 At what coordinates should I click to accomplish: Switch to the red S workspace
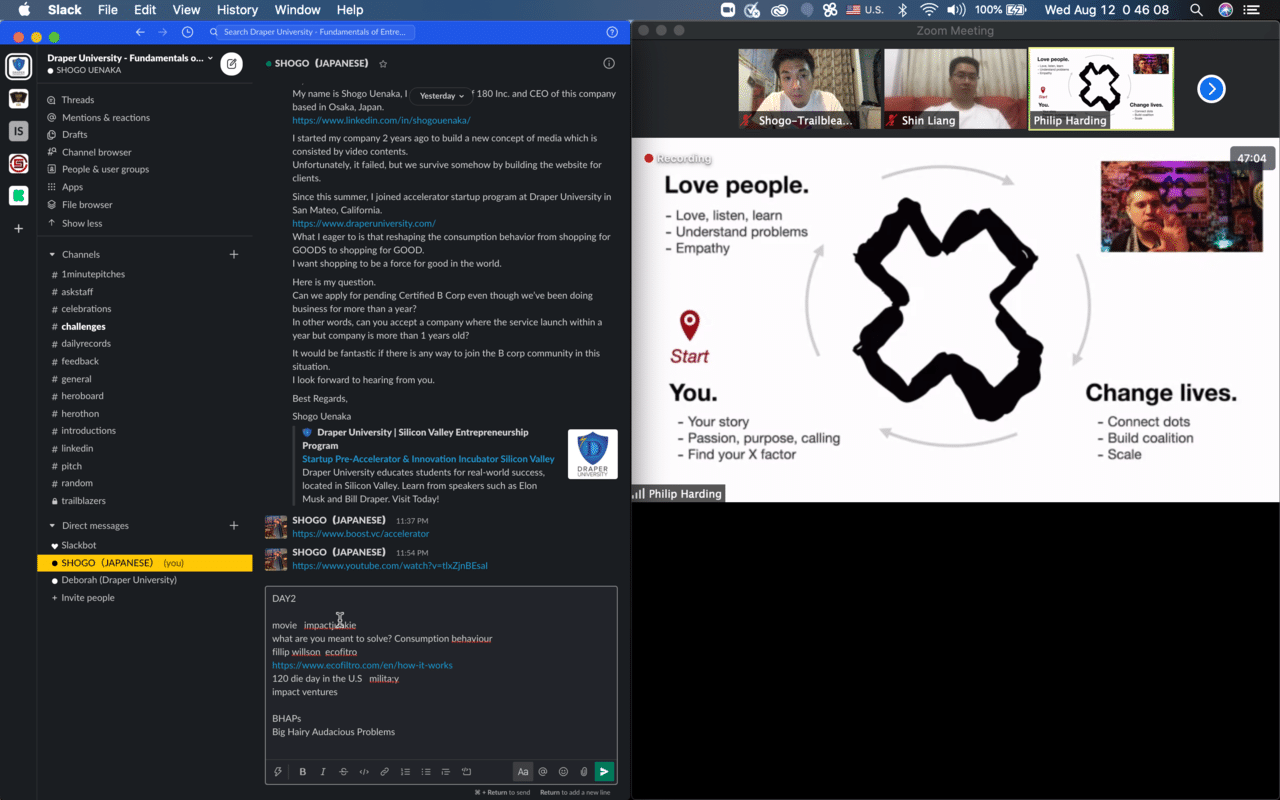(18, 163)
